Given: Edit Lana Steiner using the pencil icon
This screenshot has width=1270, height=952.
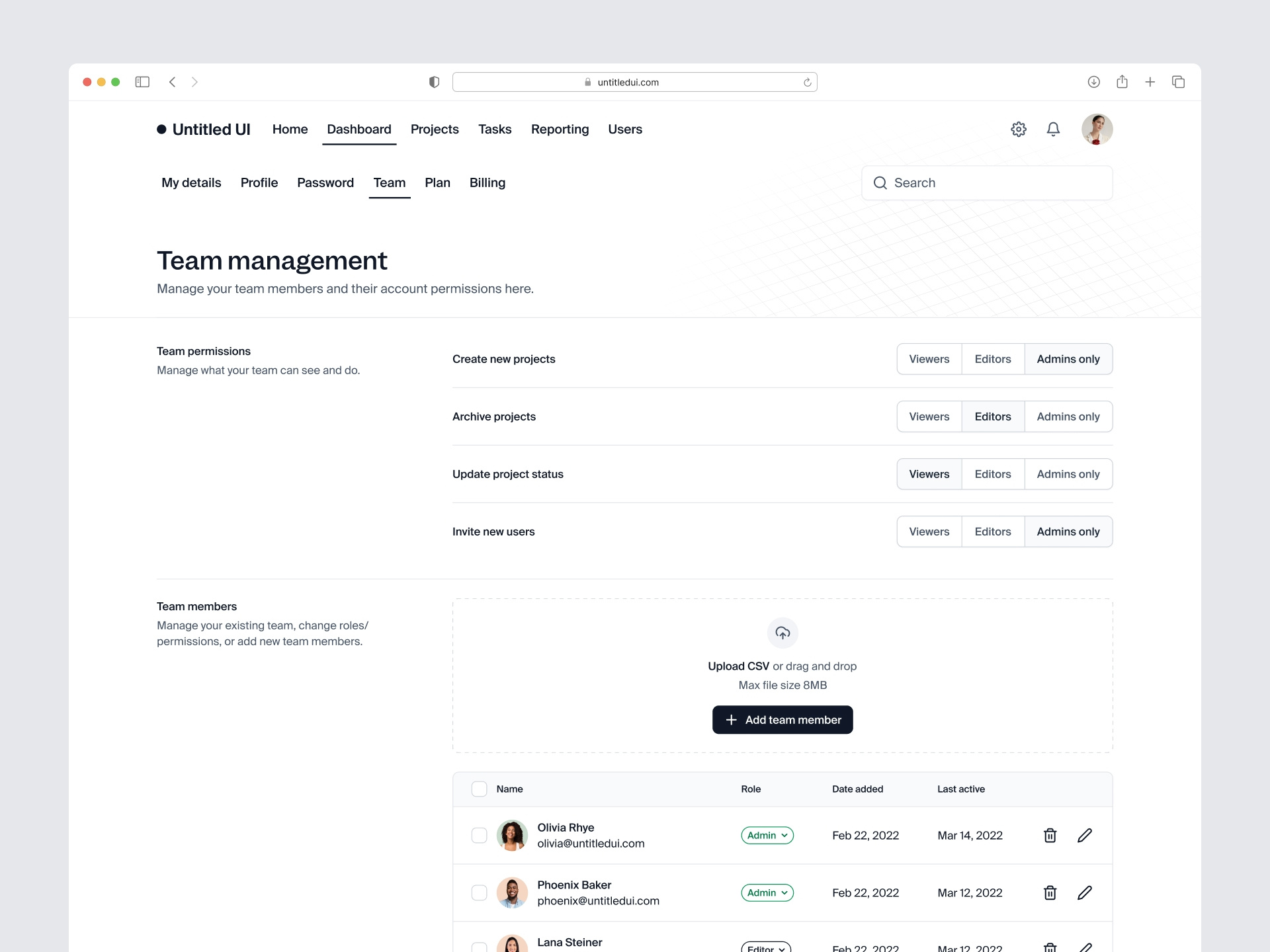Looking at the screenshot, I should [1085, 947].
